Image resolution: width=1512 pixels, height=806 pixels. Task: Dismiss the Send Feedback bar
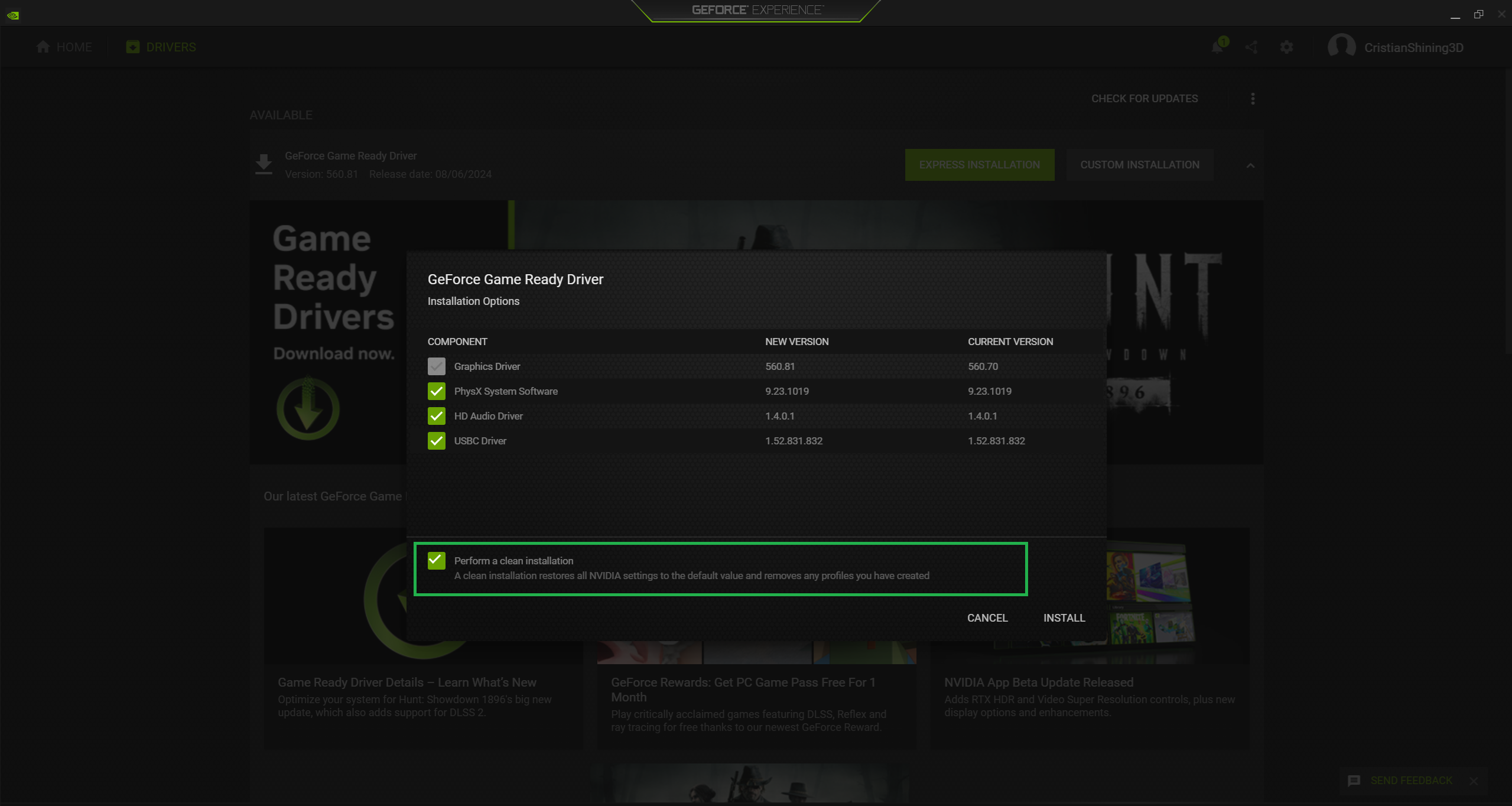point(1474,781)
